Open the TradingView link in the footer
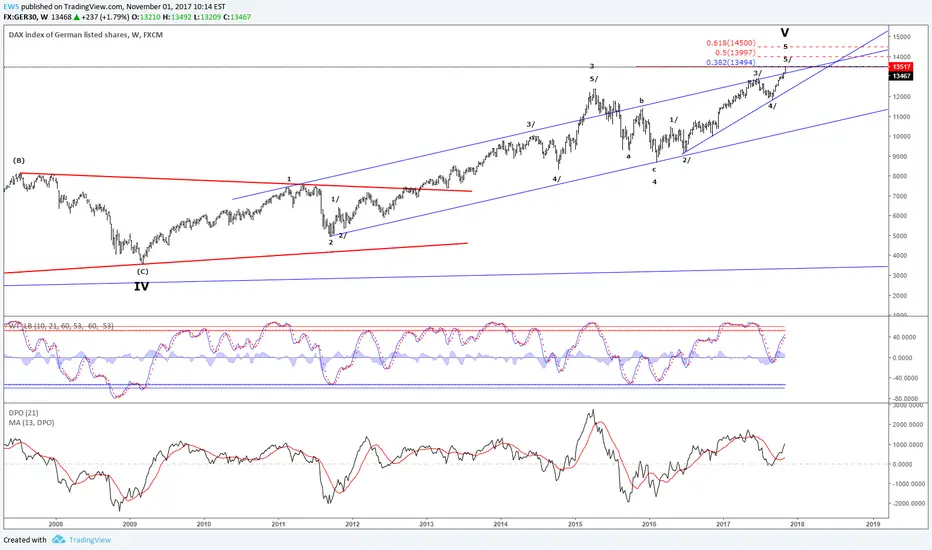The image size is (932, 550). [90, 540]
